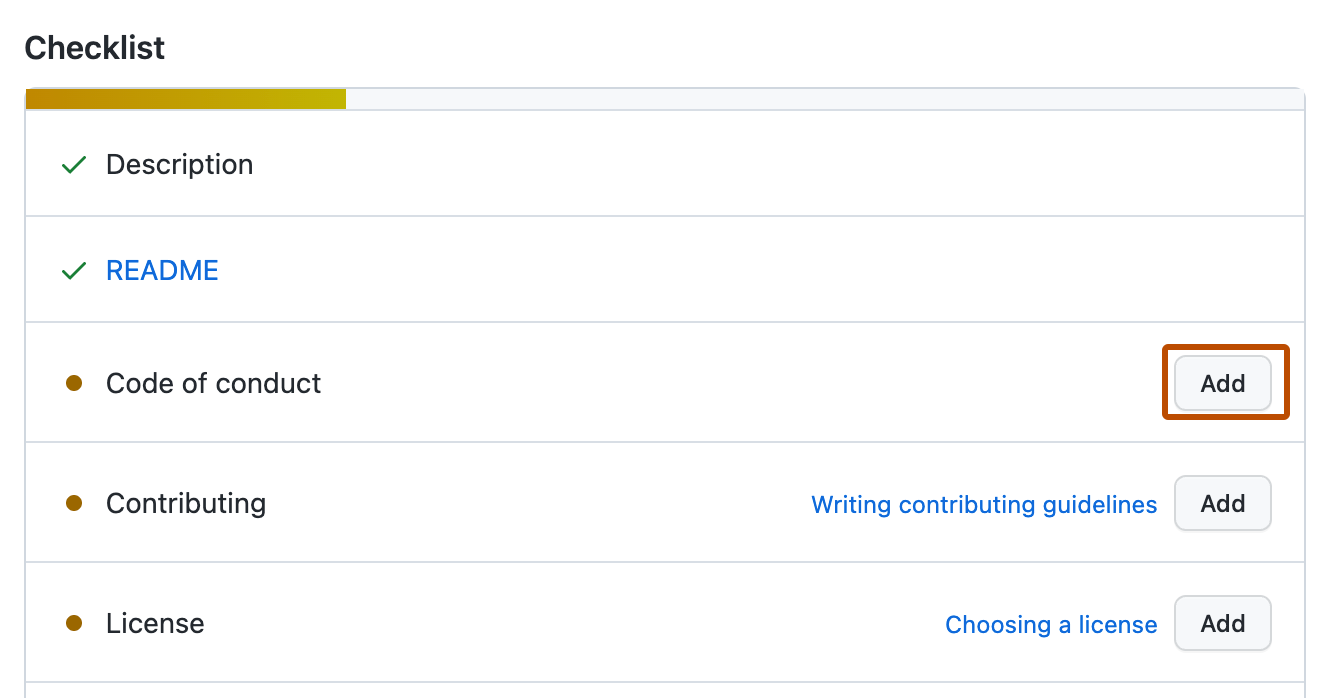Click the checklist progress bar
Image resolution: width=1342 pixels, height=698 pixels.
(x=665, y=97)
